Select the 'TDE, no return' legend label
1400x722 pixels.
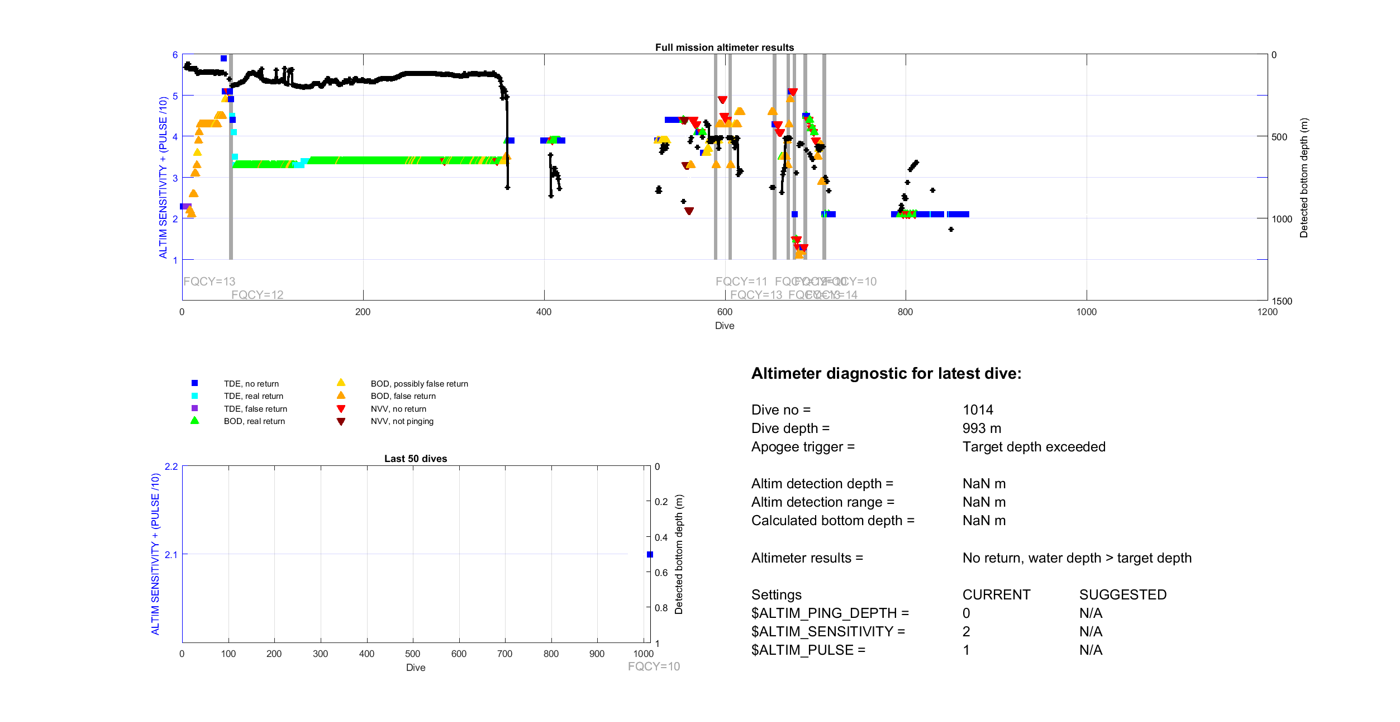[251, 384]
